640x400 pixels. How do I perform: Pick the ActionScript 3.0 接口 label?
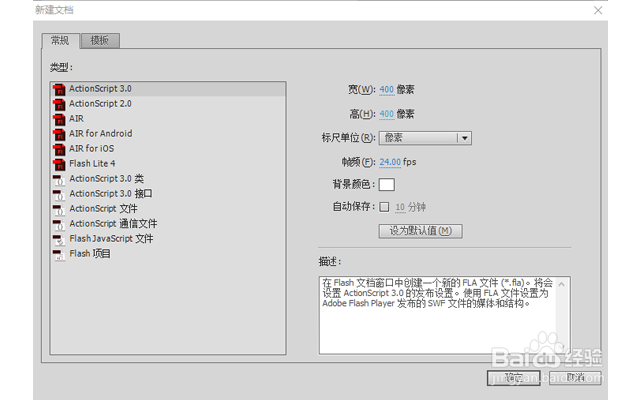click(111, 193)
